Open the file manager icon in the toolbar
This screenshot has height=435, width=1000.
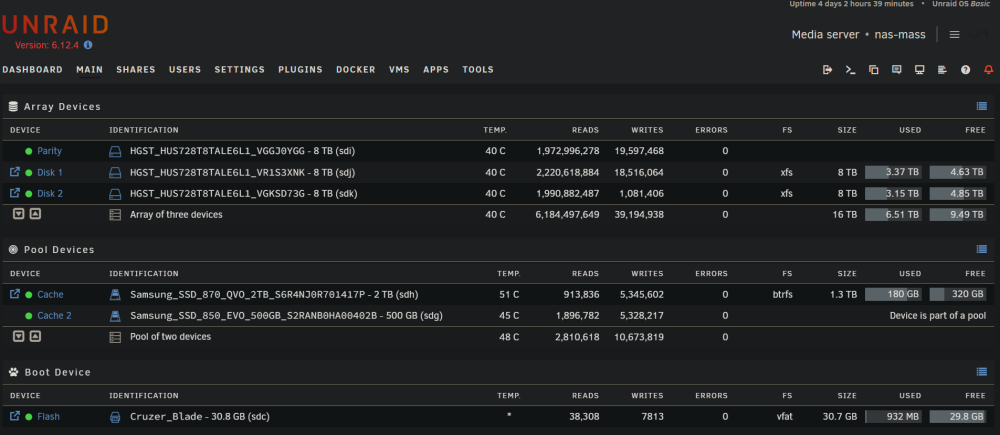pyautogui.click(x=874, y=70)
